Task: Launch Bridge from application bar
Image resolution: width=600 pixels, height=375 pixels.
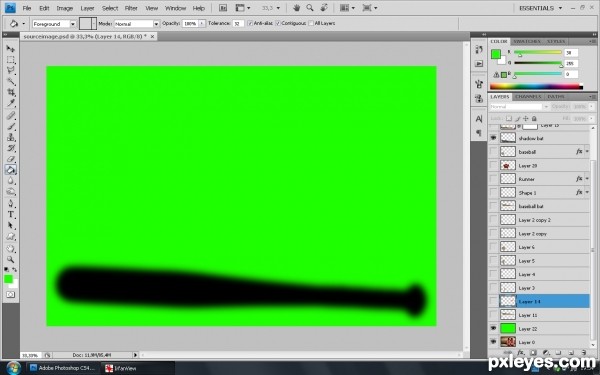Action: pos(223,8)
